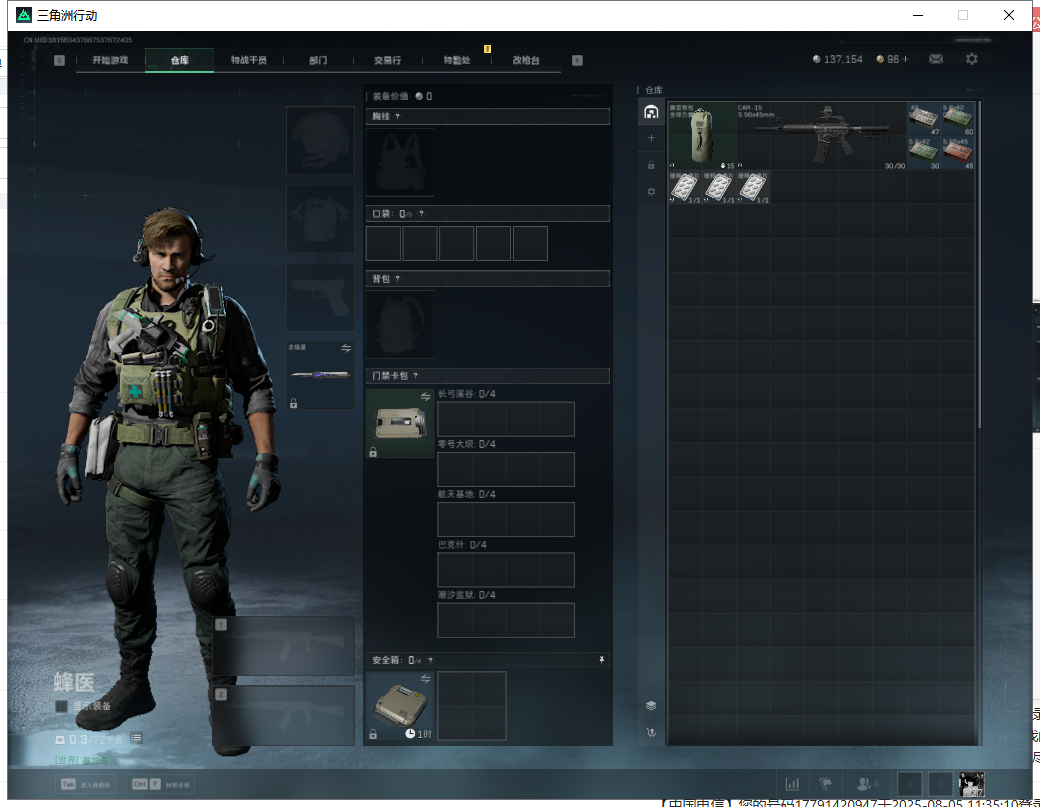Select the main stash page icon

(651, 111)
